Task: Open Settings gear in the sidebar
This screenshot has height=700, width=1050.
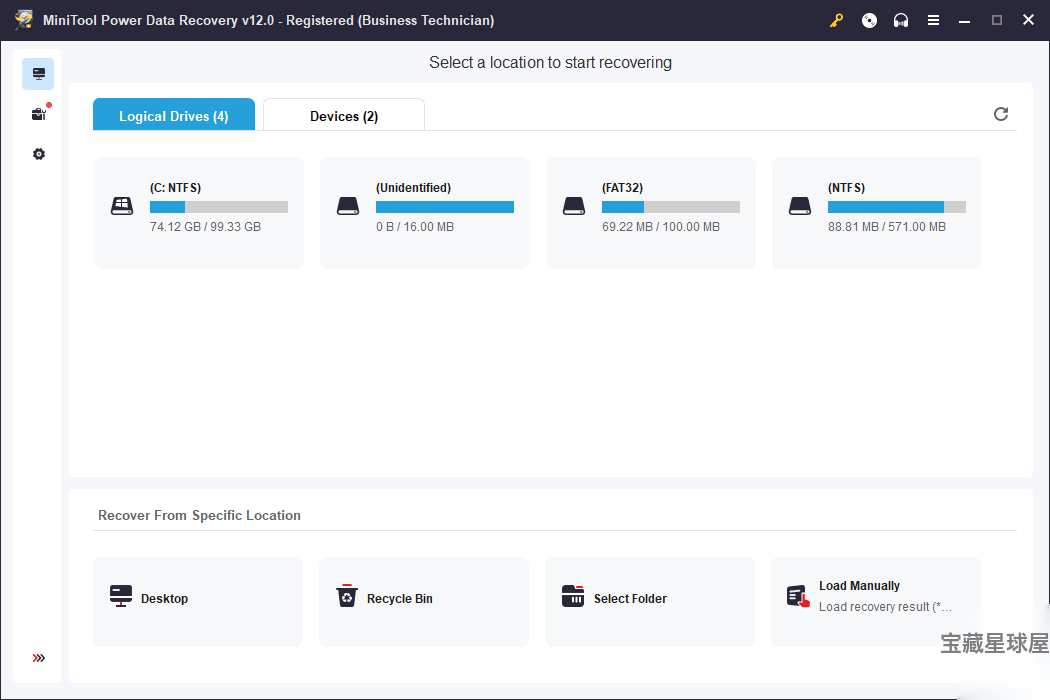Action: (39, 154)
